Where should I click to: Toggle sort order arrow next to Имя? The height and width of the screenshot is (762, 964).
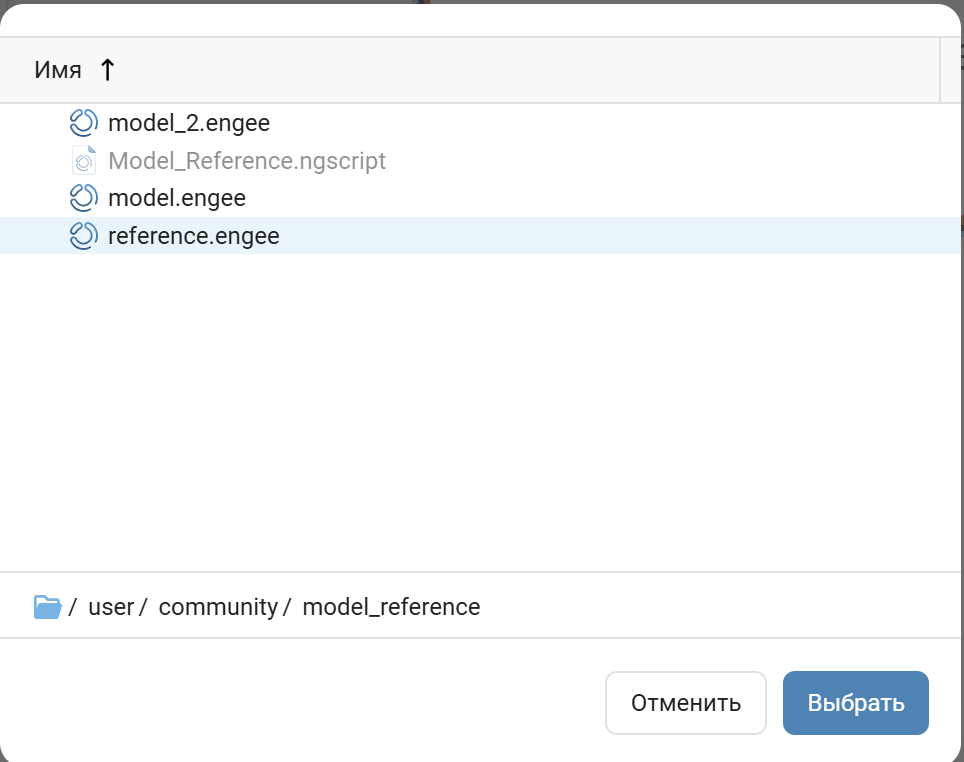107,69
